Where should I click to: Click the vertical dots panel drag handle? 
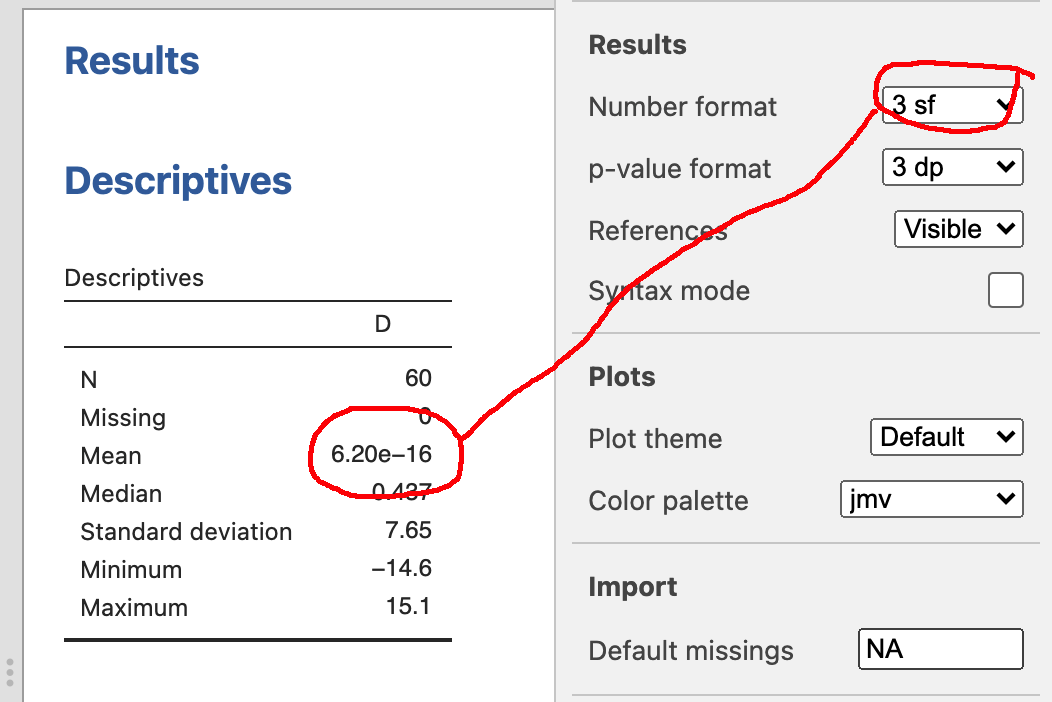[x=10, y=671]
